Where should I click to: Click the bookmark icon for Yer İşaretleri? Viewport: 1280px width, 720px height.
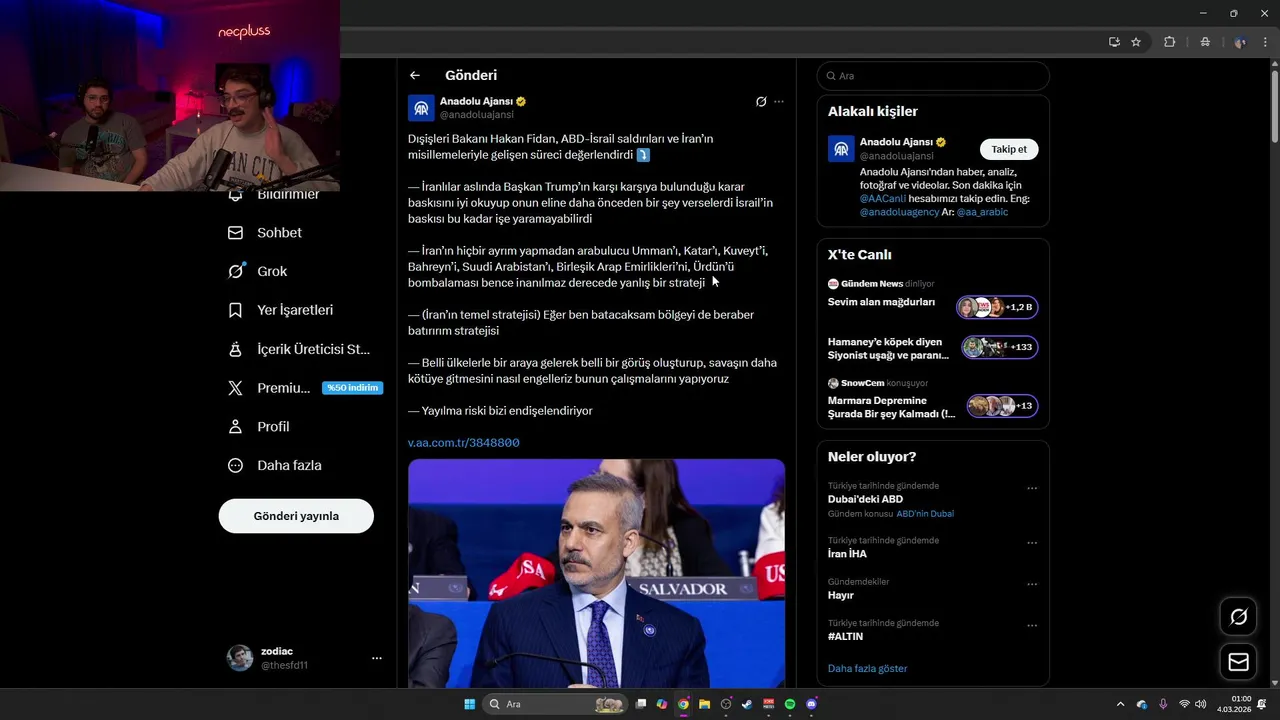click(236, 310)
